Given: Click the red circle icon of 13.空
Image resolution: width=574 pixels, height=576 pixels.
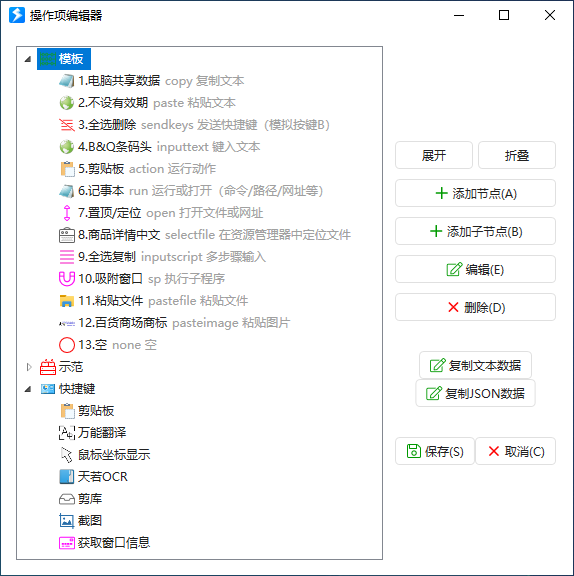Looking at the screenshot, I should click(x=67, y=345).
